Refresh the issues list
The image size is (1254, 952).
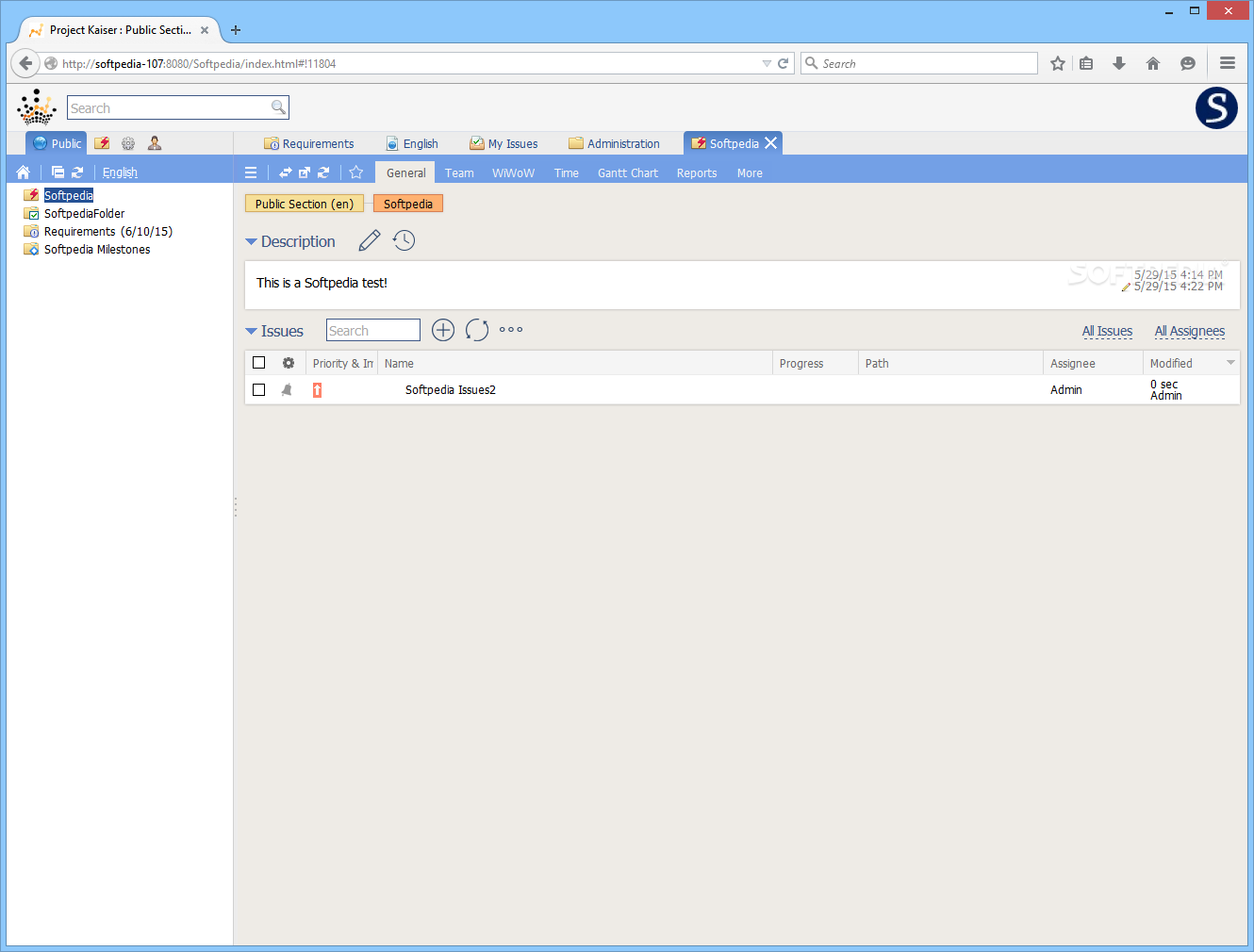(477, 330)
